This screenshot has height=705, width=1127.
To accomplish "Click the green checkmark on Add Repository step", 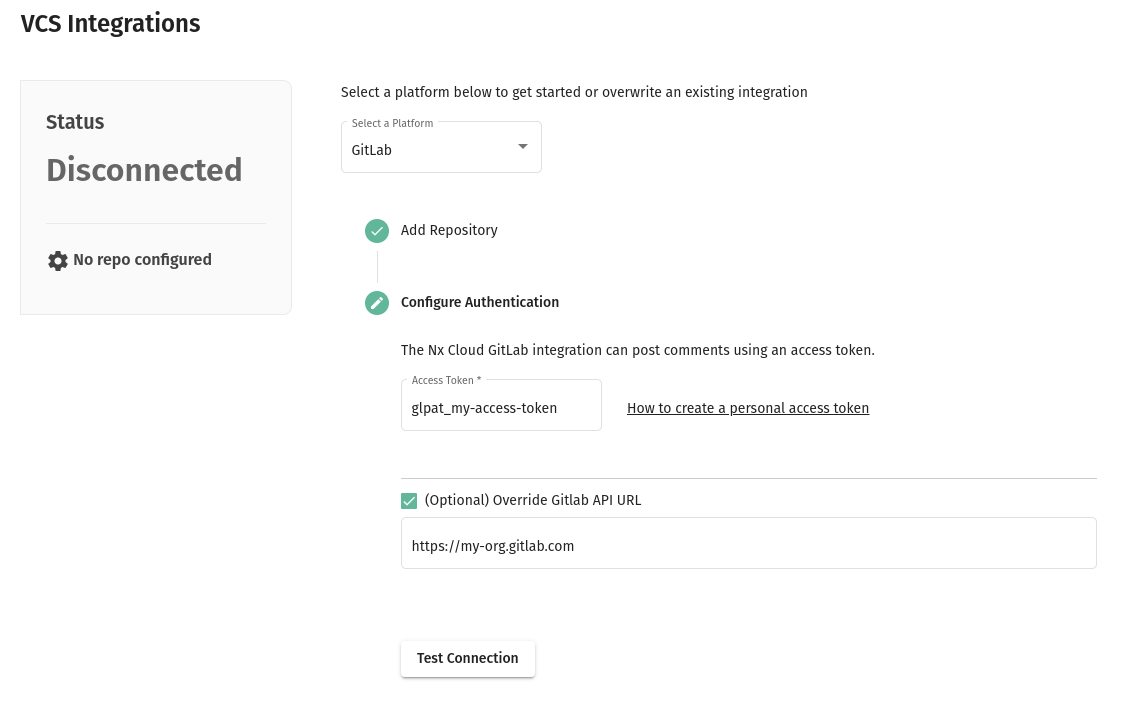I will click(x=377, y=230).
